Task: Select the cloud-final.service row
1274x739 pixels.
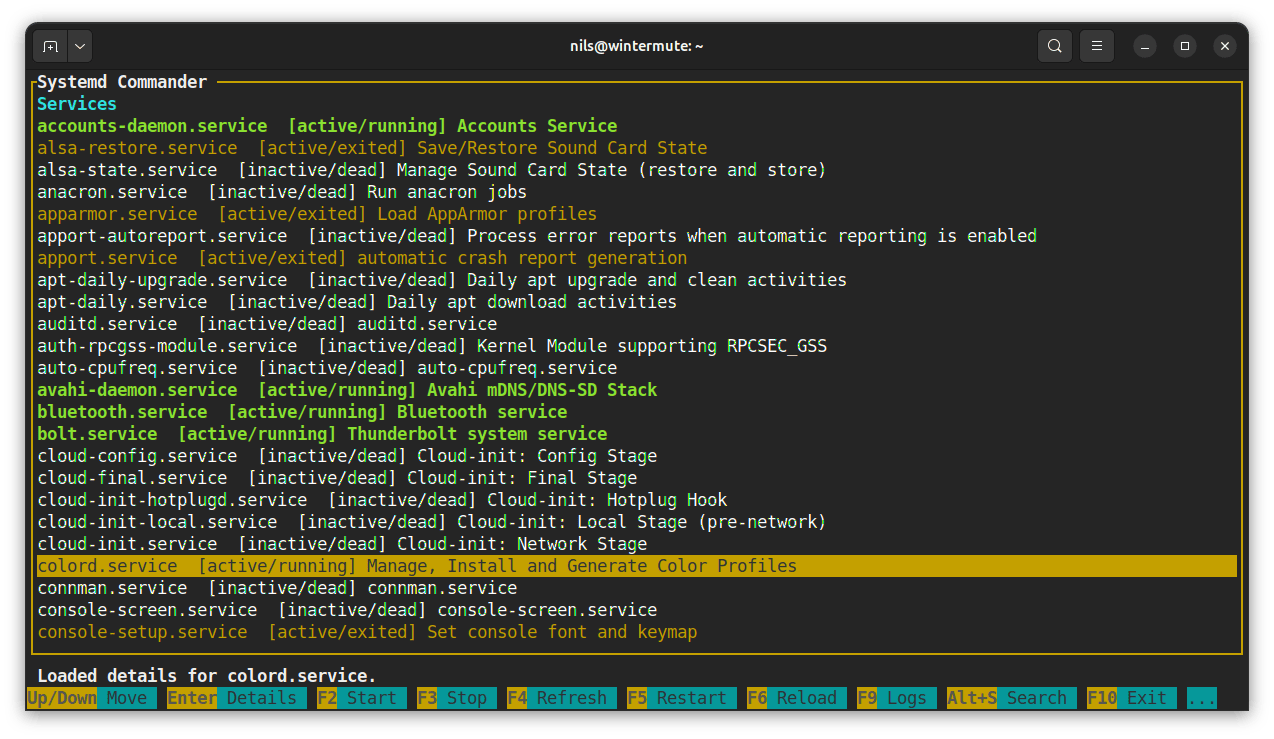Action: (x=637, y=478)
